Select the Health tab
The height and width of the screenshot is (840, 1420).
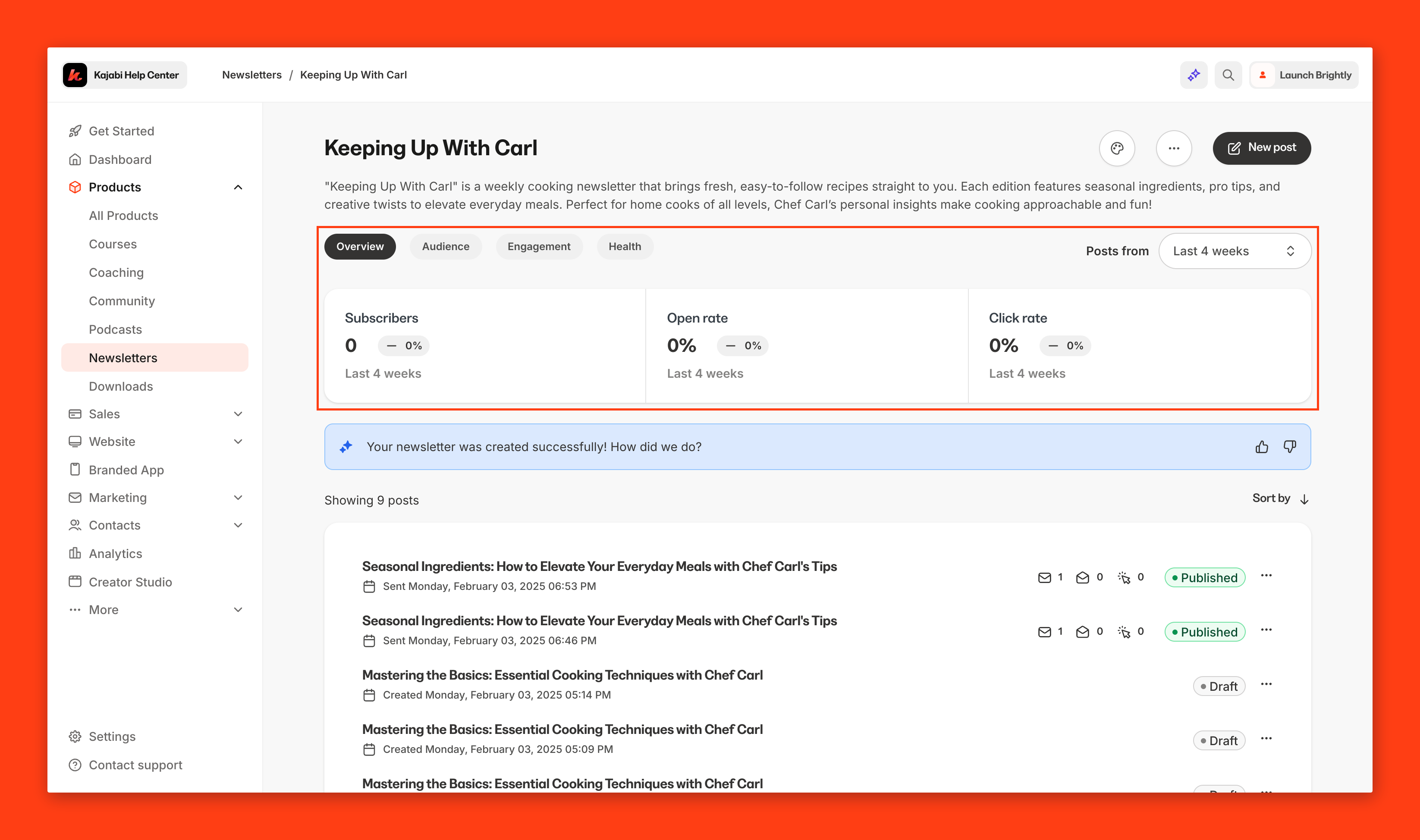625,247
